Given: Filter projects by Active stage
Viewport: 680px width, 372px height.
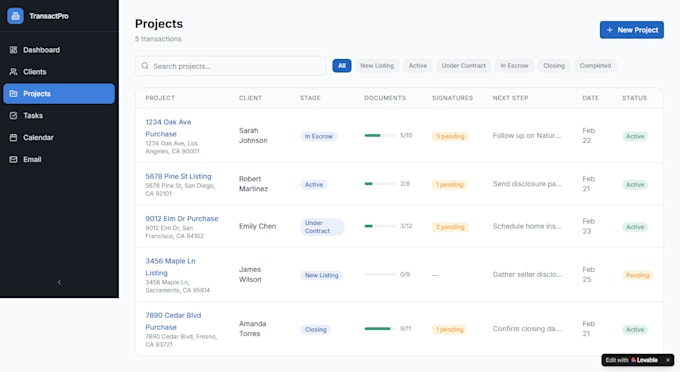Looking at the screenshot, I should pyautogui.click(x=418, y=65).
